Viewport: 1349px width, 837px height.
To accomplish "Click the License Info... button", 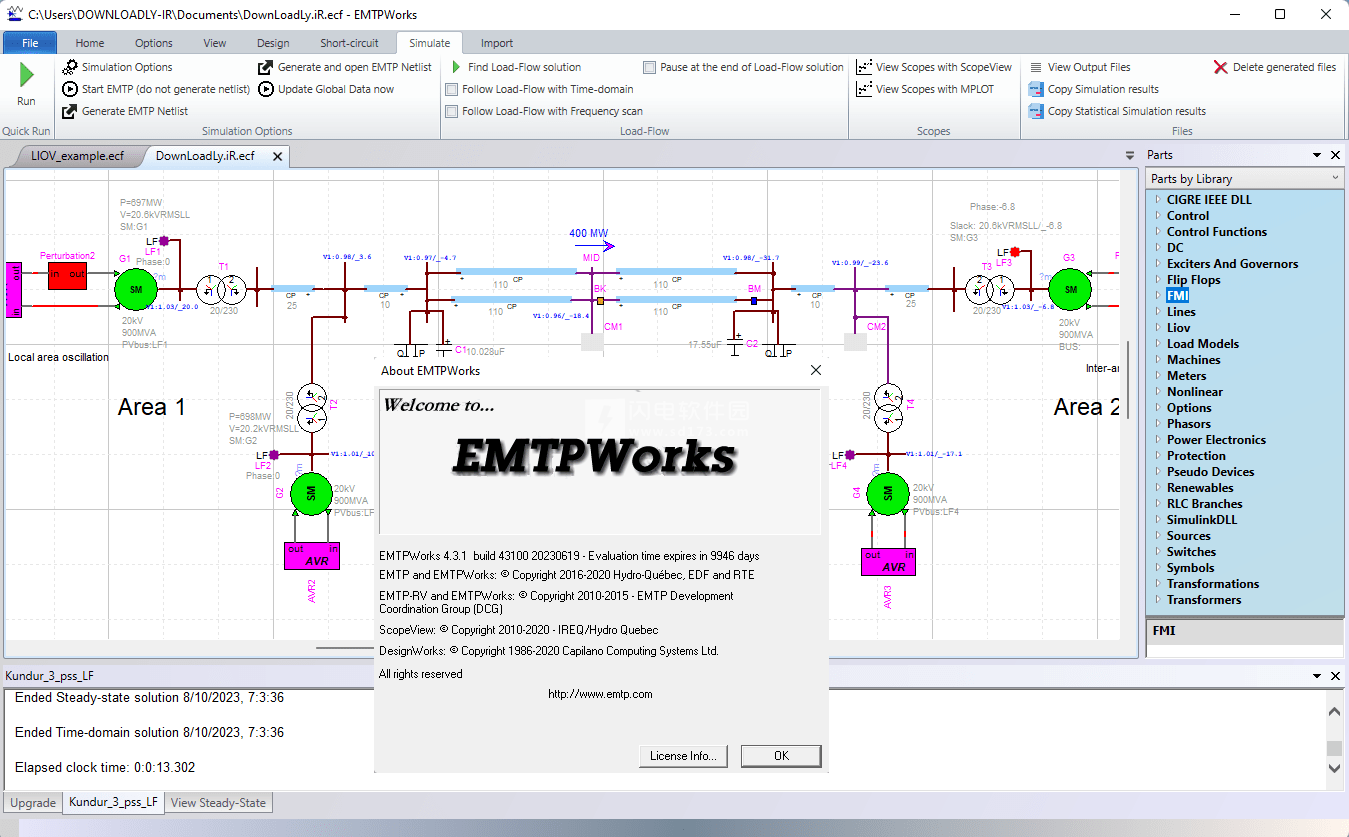I will 683,756.
